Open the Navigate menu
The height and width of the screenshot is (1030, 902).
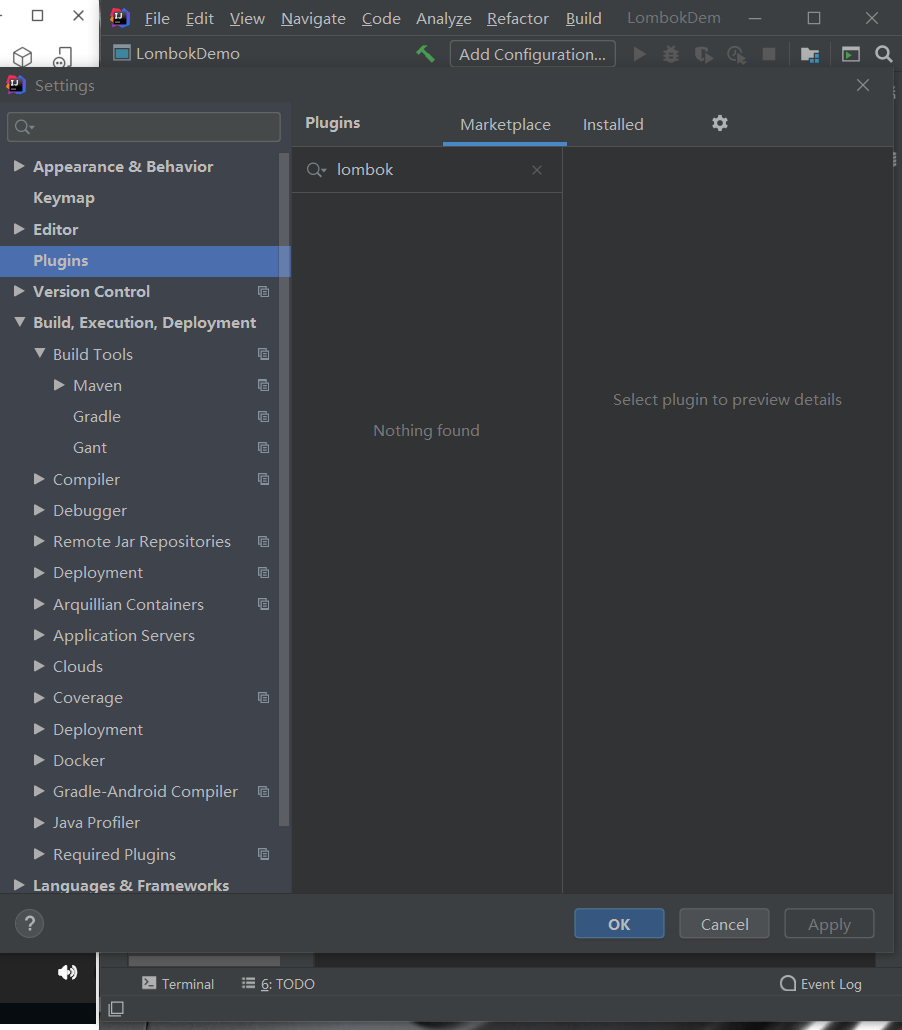[x=313, y=18]
